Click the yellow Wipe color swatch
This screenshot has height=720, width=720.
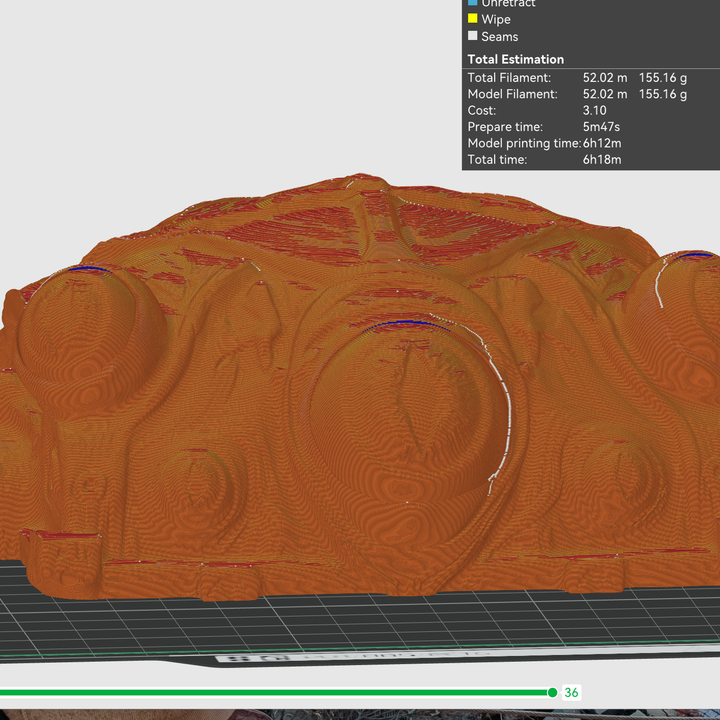[x=473, y=19]
